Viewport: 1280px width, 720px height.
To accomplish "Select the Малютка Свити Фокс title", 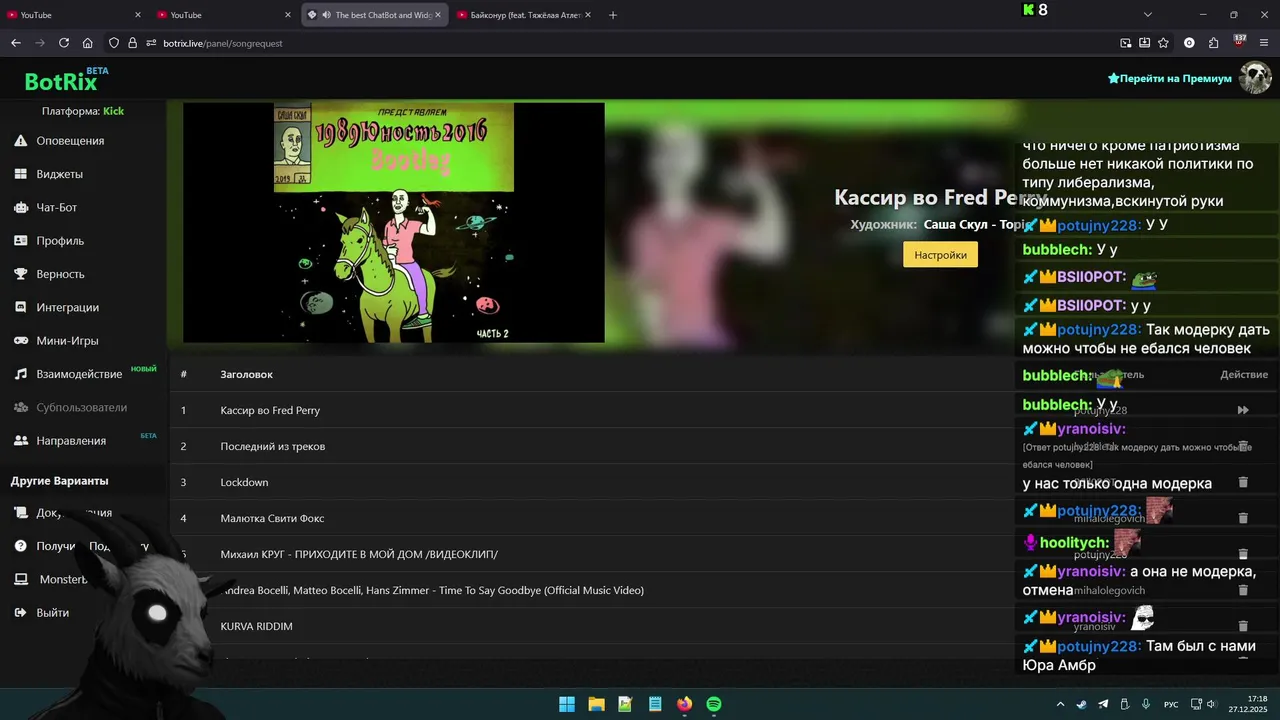I will (272, 518).
